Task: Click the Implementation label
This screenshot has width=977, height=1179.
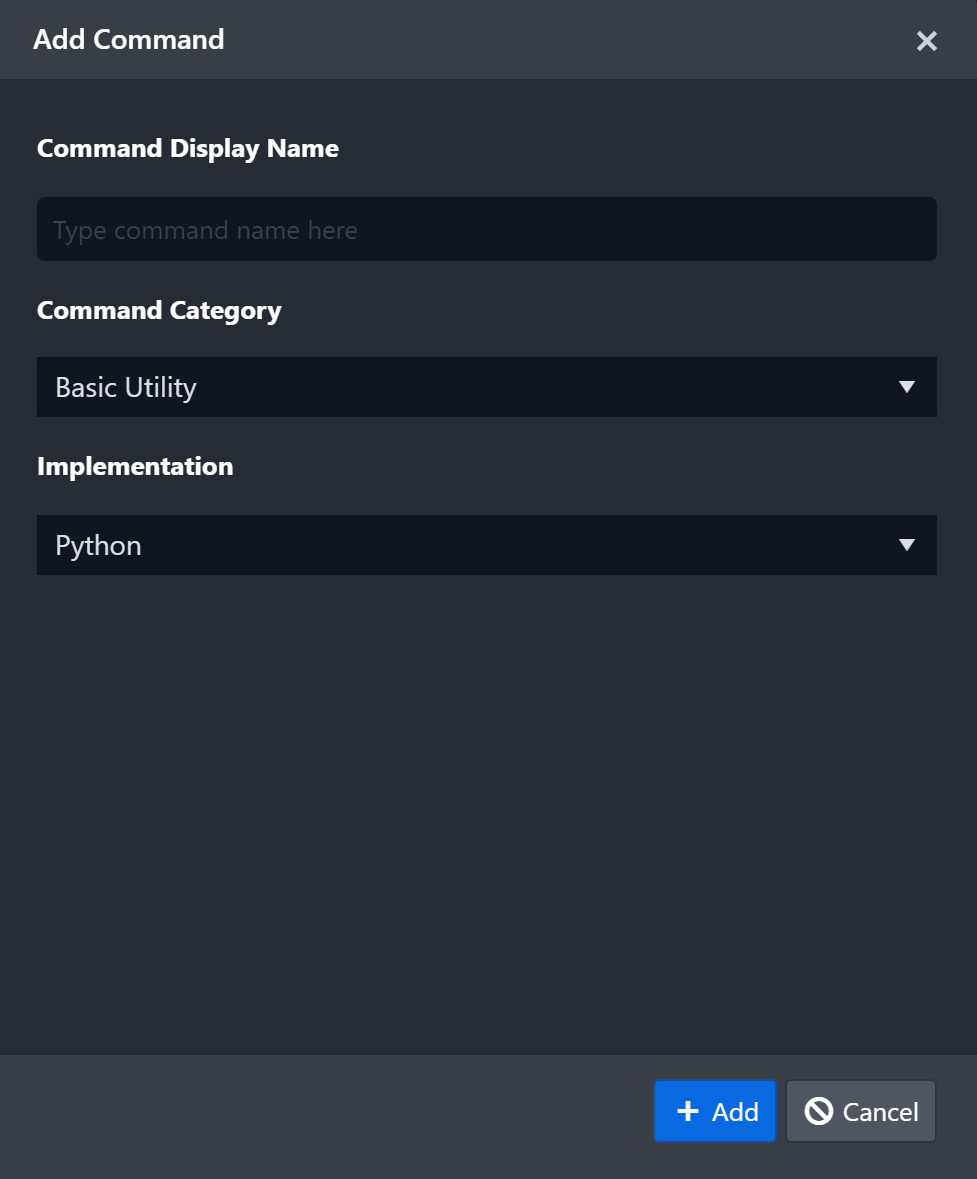Action: point(135,467)
